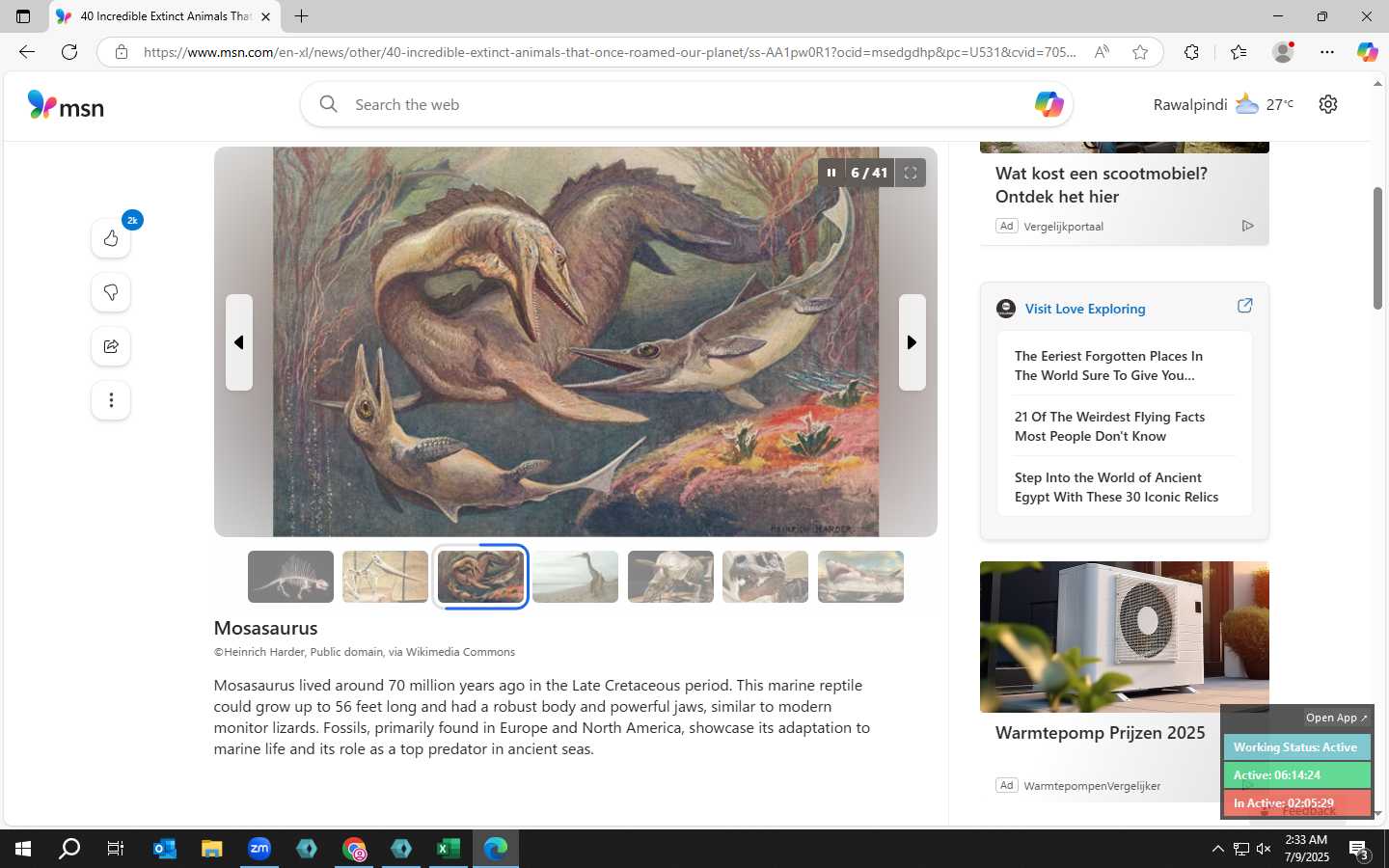The image size is (1389, 868).
Task: Click the Open App button in tracker
Action: (x=1336, y=718)
